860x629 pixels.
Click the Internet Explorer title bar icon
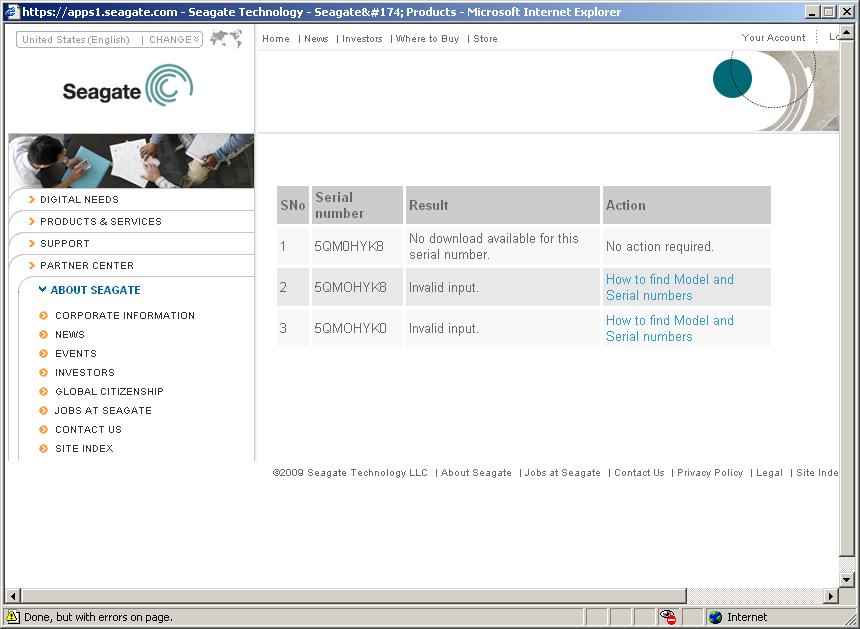pos(12,11)
